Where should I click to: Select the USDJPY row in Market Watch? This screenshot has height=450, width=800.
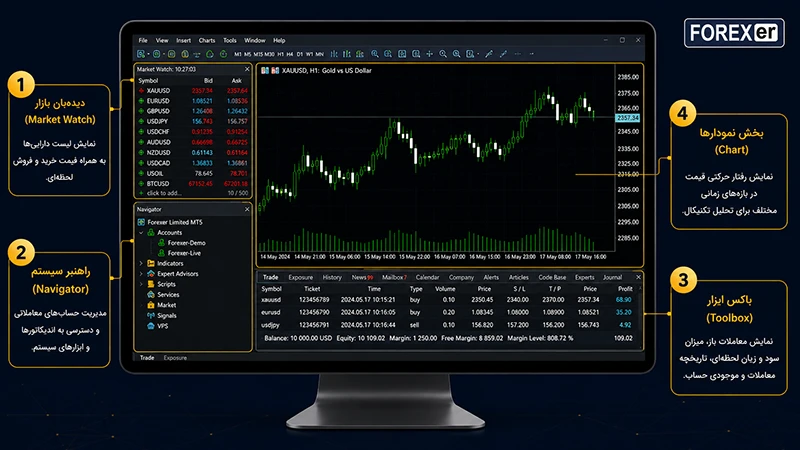193,121
